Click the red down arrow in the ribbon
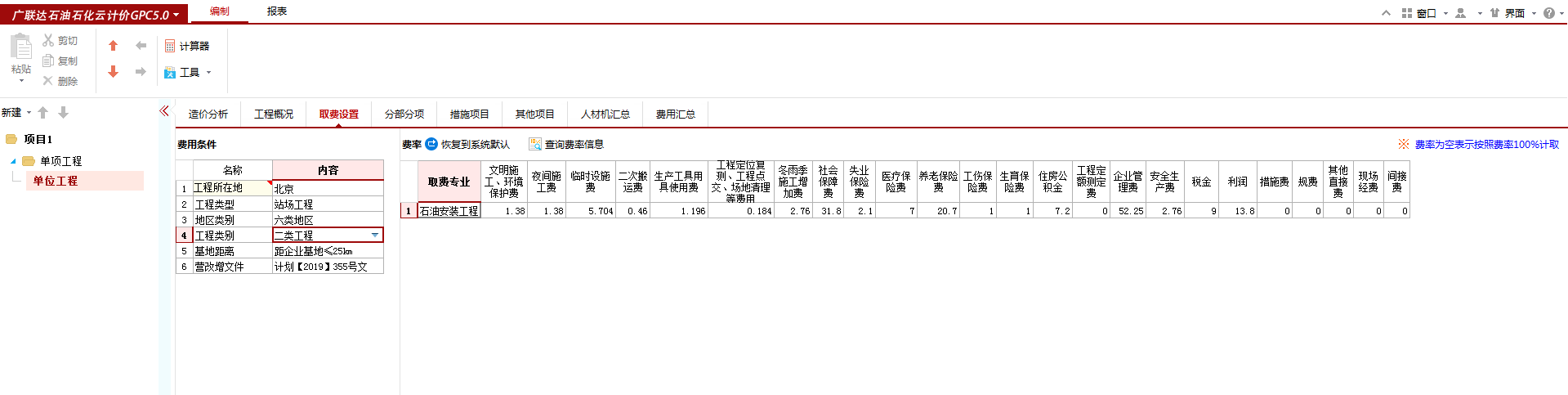This screenshot has height=395, width=1568. [114, 72]
